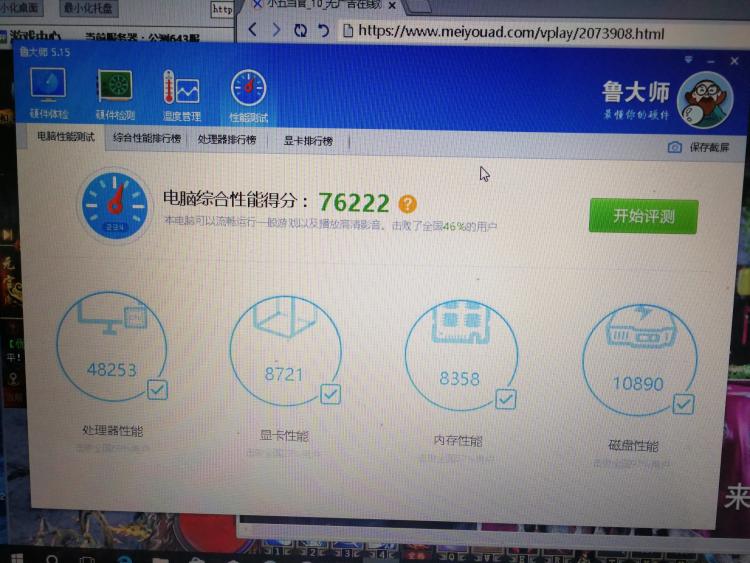Switch to the 处理器排行榜 tab

(x=227, y=140)
